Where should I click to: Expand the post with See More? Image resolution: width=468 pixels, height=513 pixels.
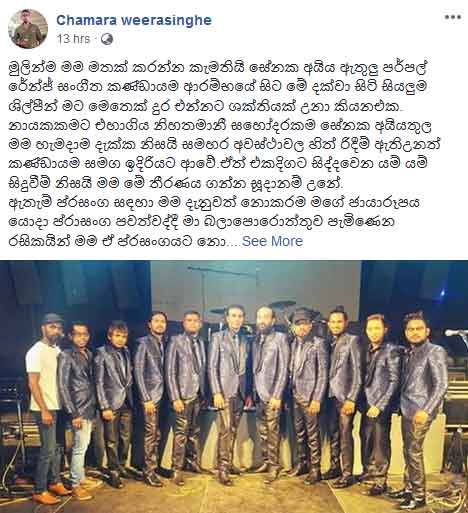tap(272, 241)
